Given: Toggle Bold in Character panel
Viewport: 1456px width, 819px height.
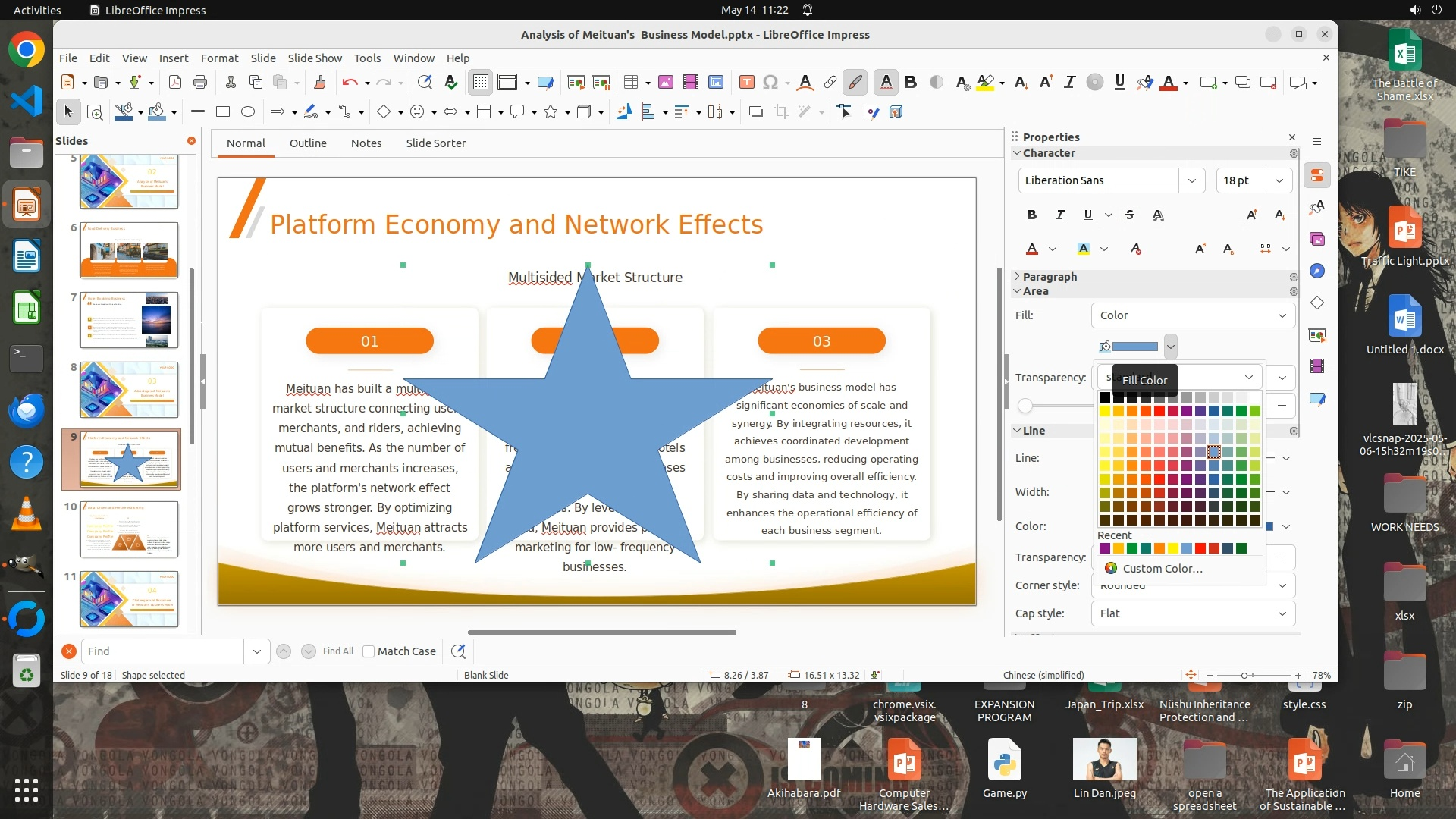Looking at the screenshot, I should pos(1031,215).
